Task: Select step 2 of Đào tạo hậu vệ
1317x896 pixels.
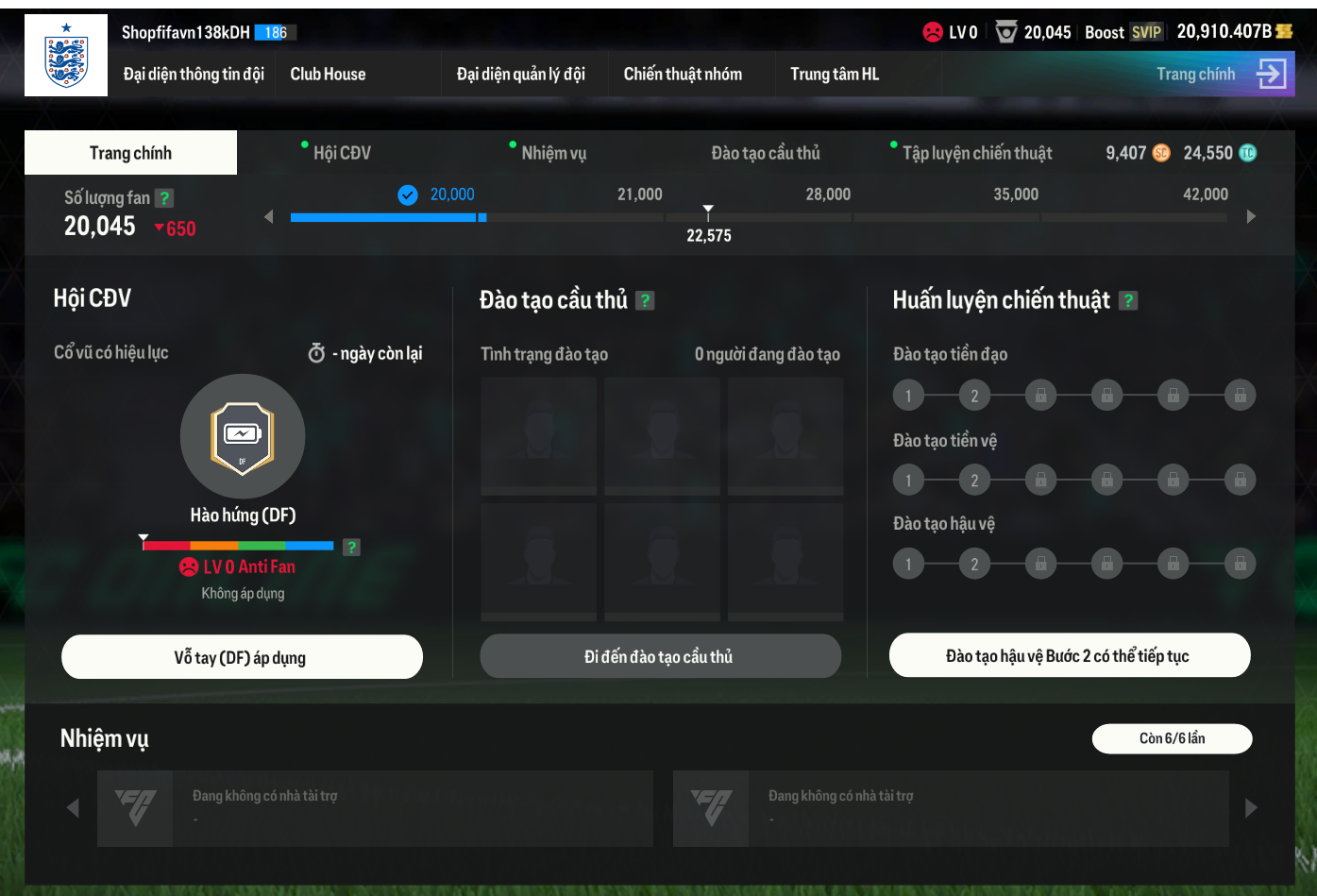Action: 974,565
